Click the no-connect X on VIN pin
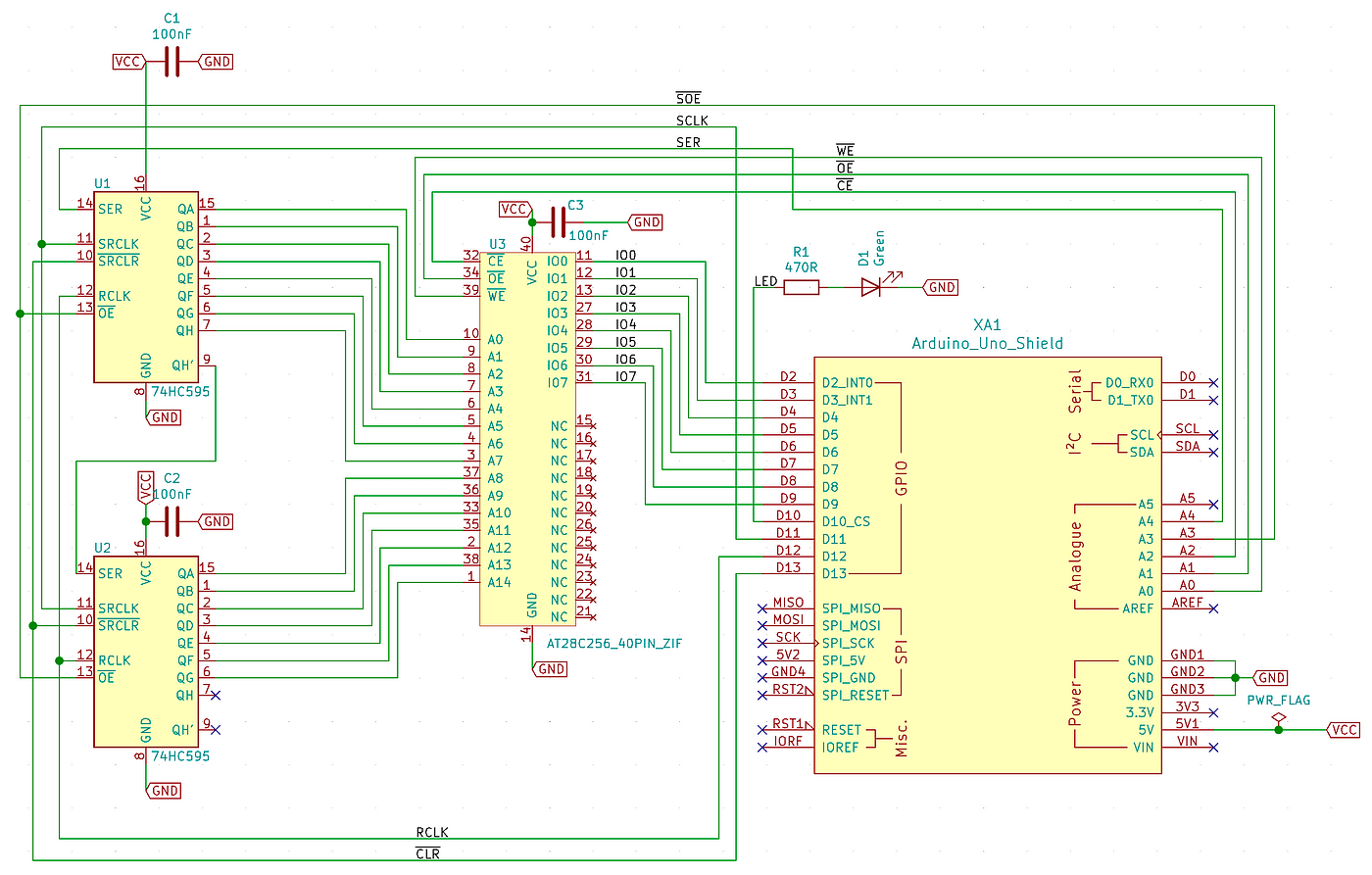Screen dimensions: 1372x875 pyautogui.click(x=1213, y=748)
